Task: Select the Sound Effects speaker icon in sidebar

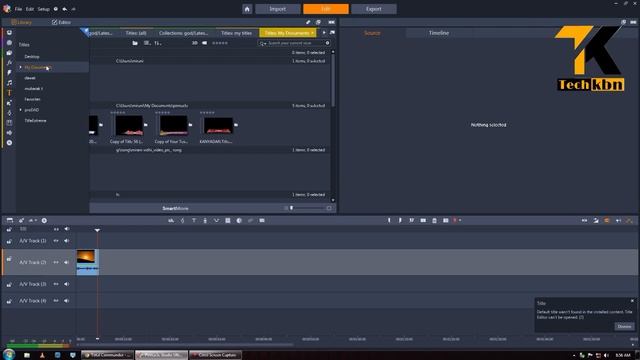Action: (x=9, y=133)
